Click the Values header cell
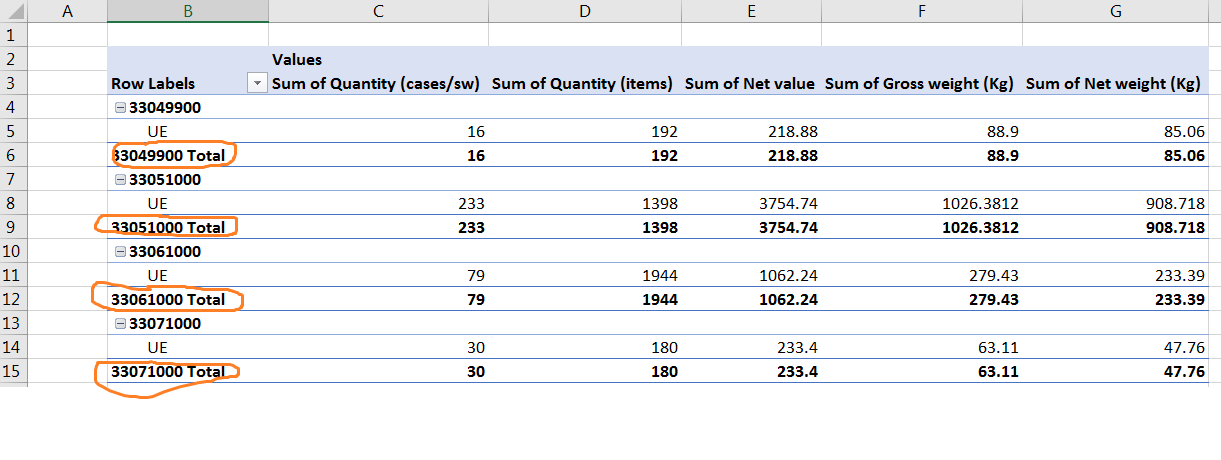1221x460 pixels. point(378,59)
